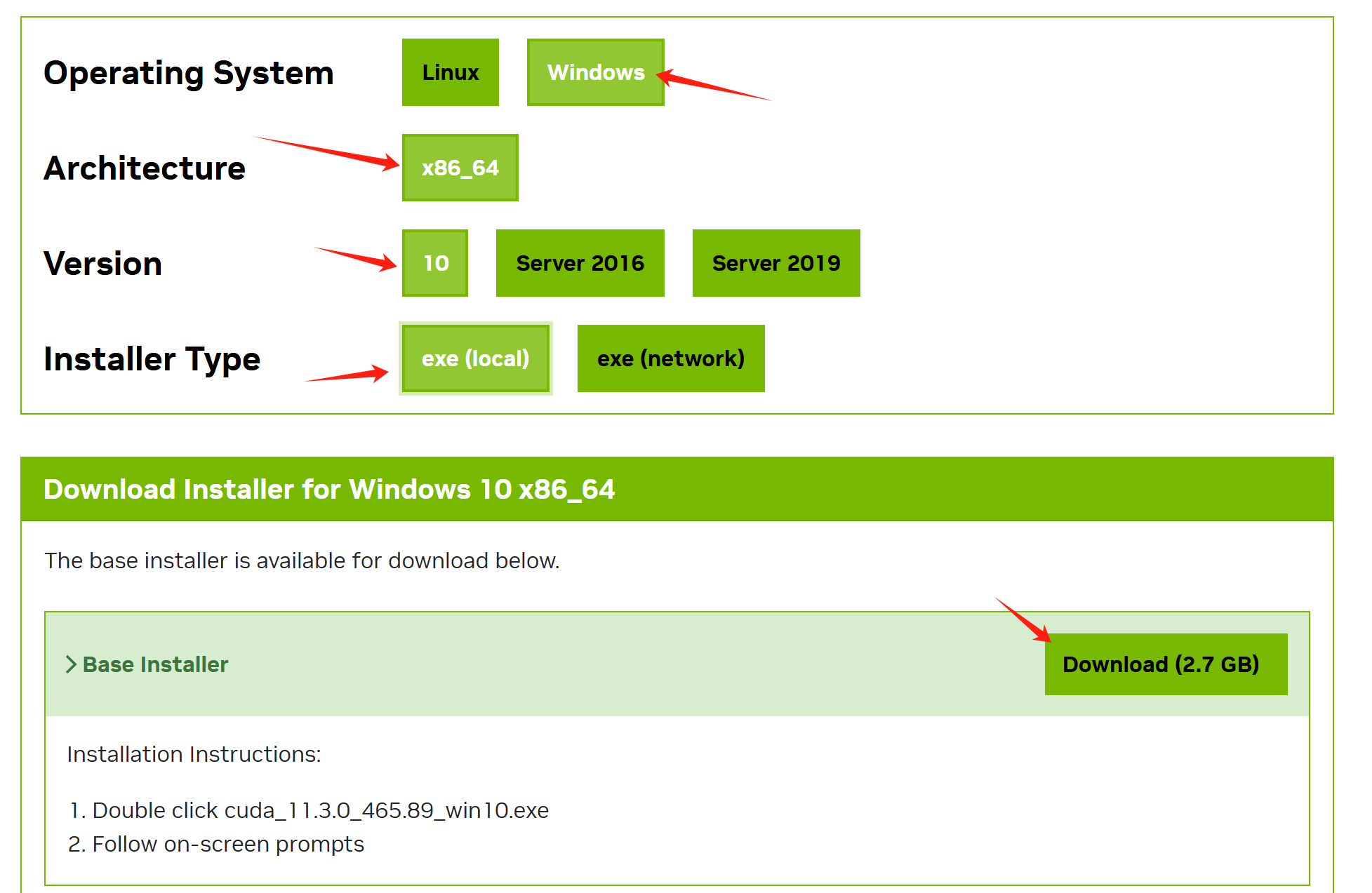Select the Server 2016 version
The image size is (1372, 893).
pos(580,263)
